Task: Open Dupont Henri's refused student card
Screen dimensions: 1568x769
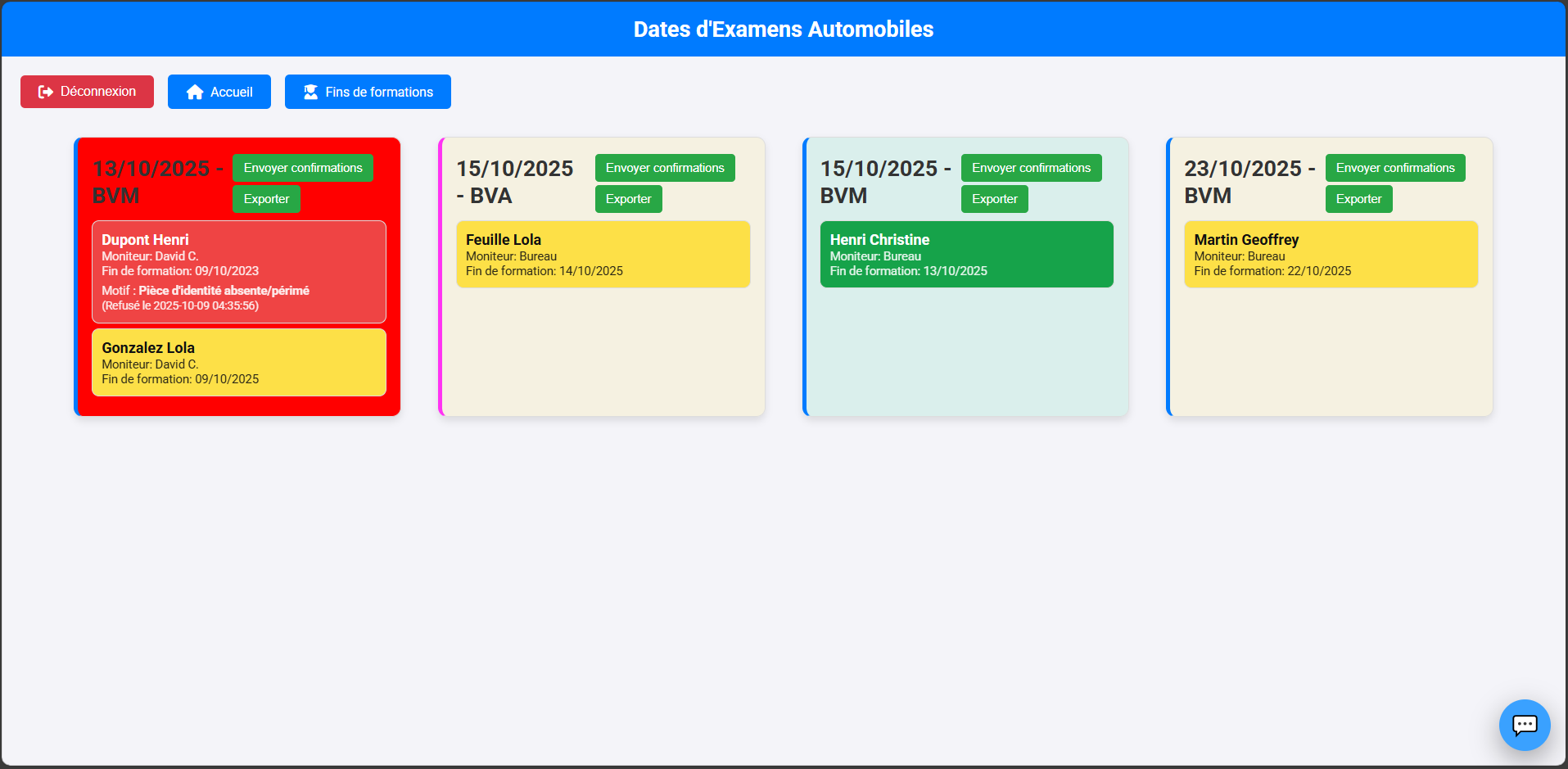Action: (238, 272)
